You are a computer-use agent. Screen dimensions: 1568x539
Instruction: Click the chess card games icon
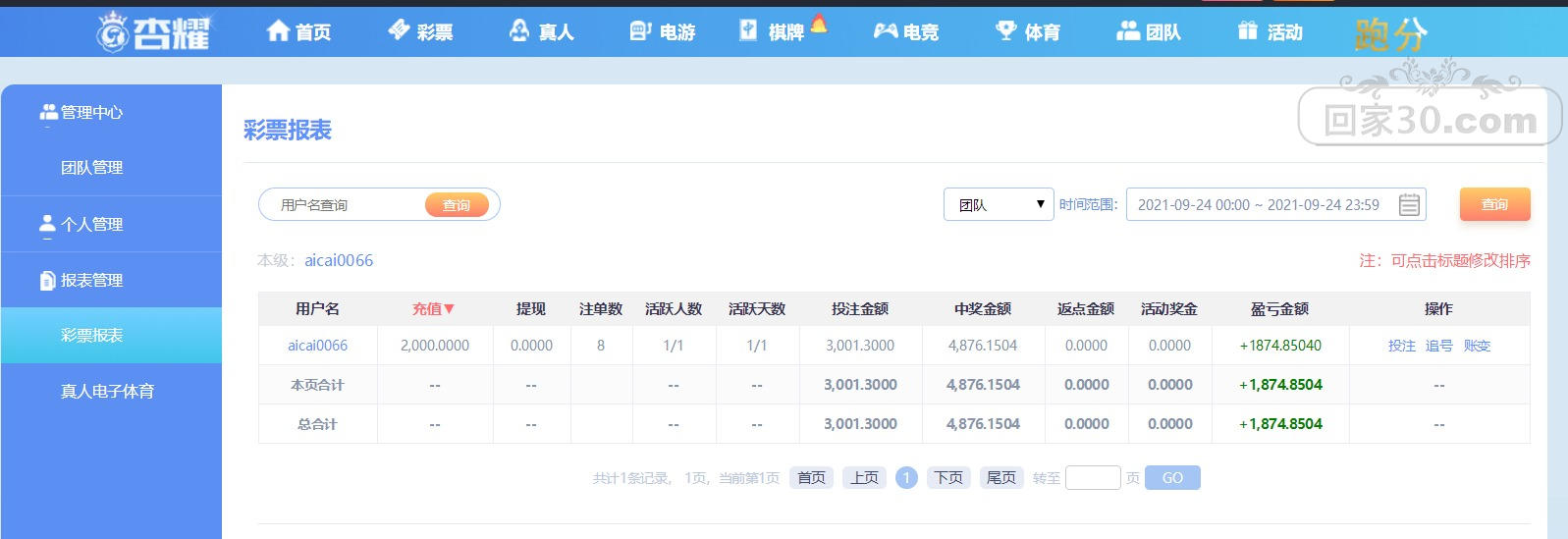[749, 31]
